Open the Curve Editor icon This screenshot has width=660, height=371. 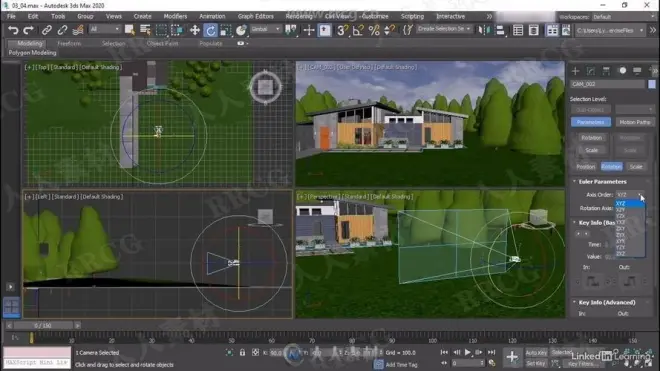pos(566,30)
